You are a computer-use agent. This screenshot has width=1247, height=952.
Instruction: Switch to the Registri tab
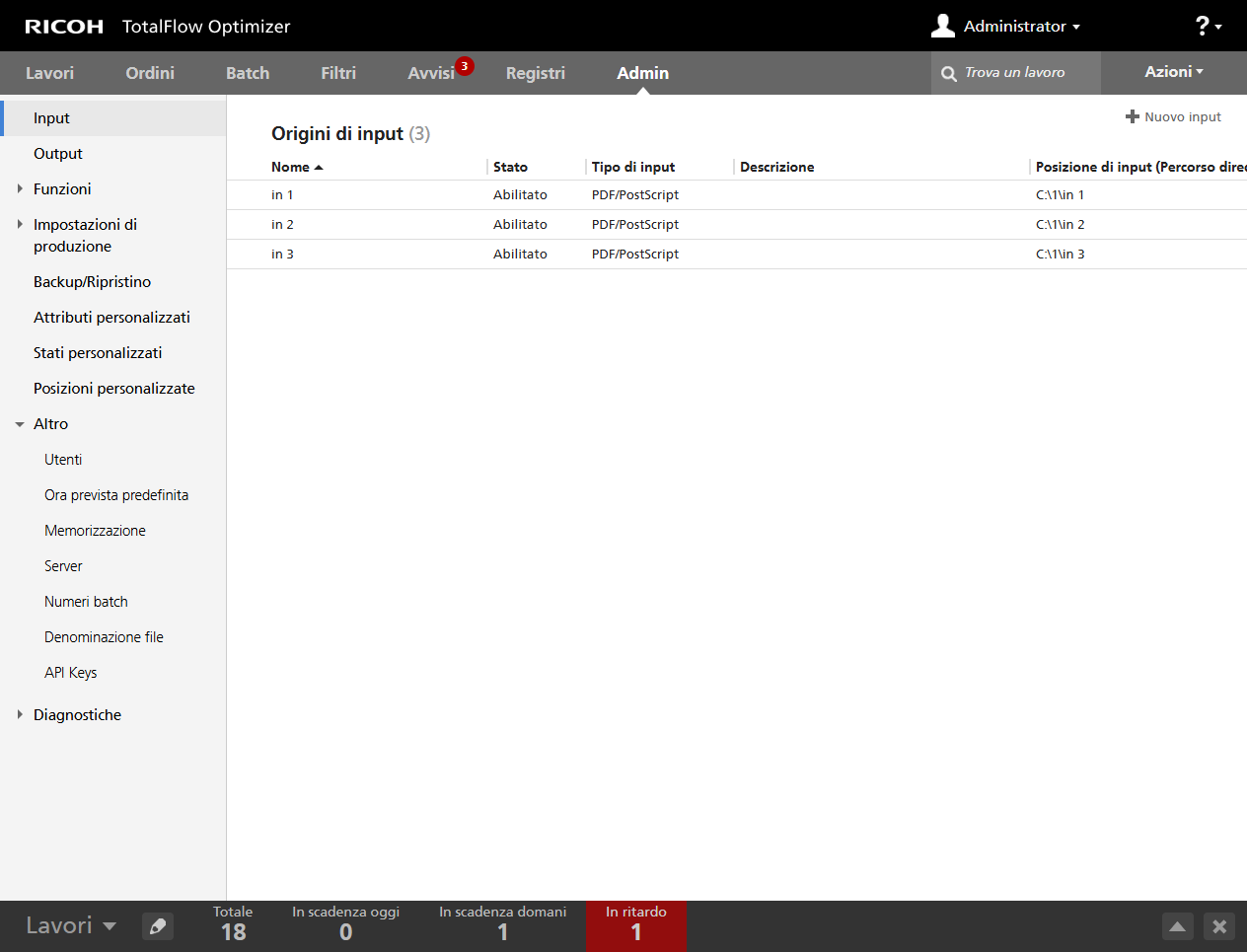[535, 73]
